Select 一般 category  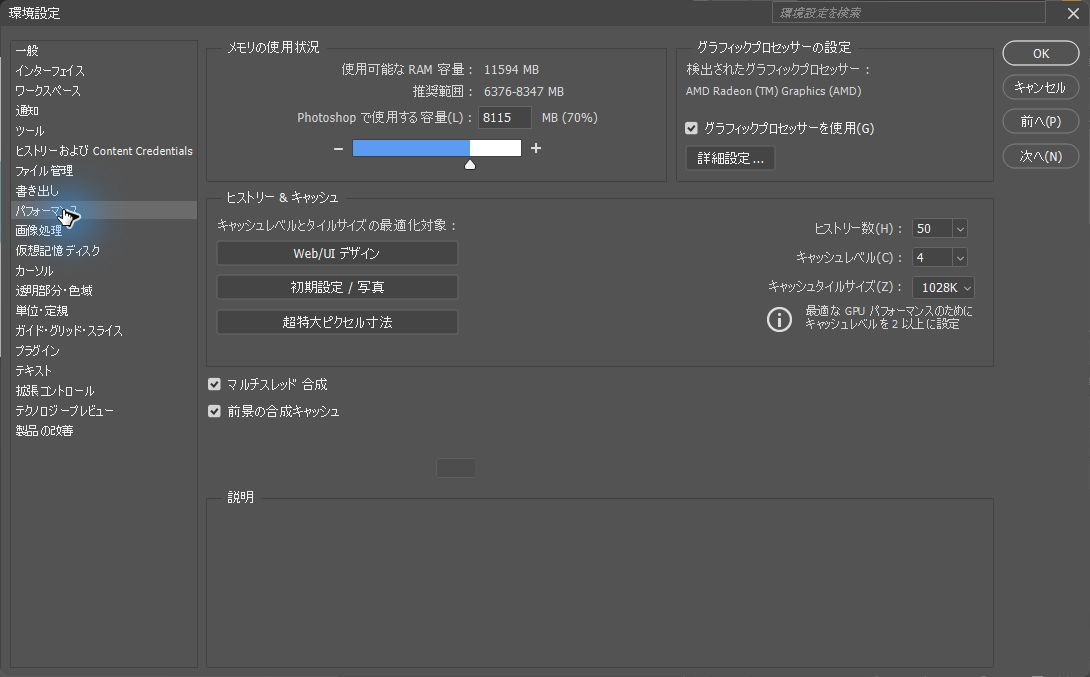104,51
